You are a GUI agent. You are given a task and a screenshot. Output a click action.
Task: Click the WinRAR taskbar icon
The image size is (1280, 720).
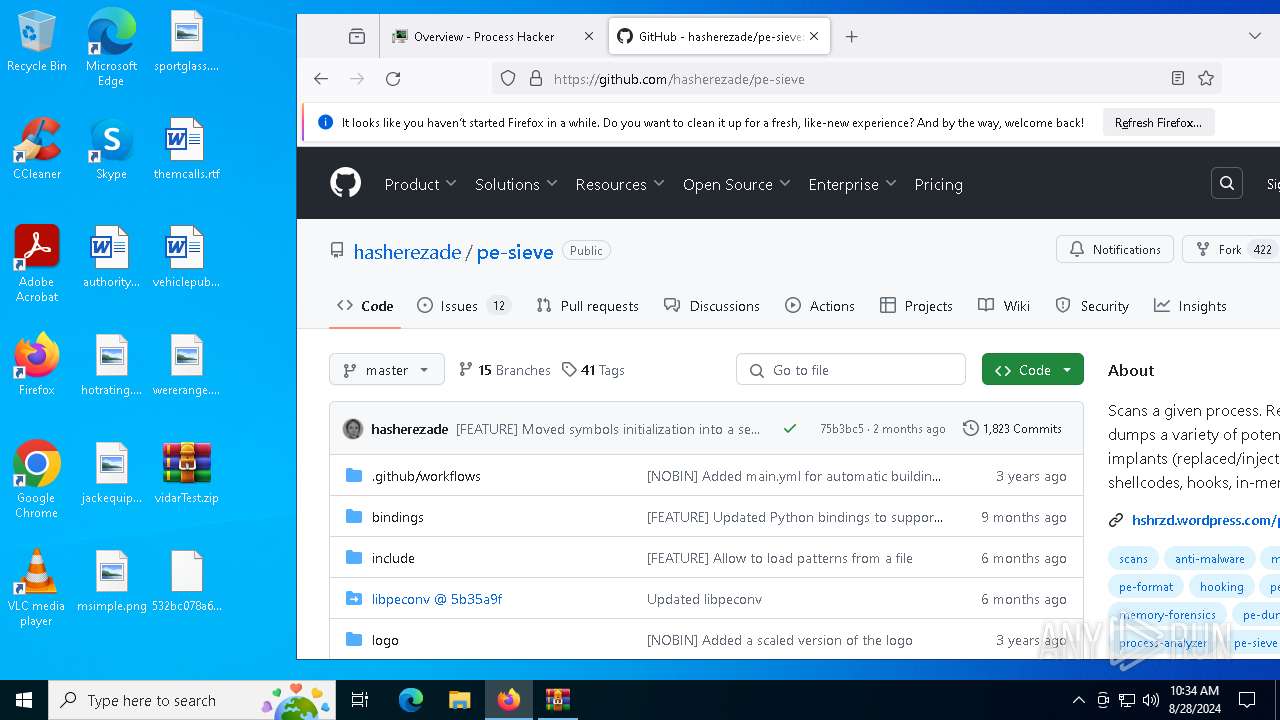click(557, 700)
